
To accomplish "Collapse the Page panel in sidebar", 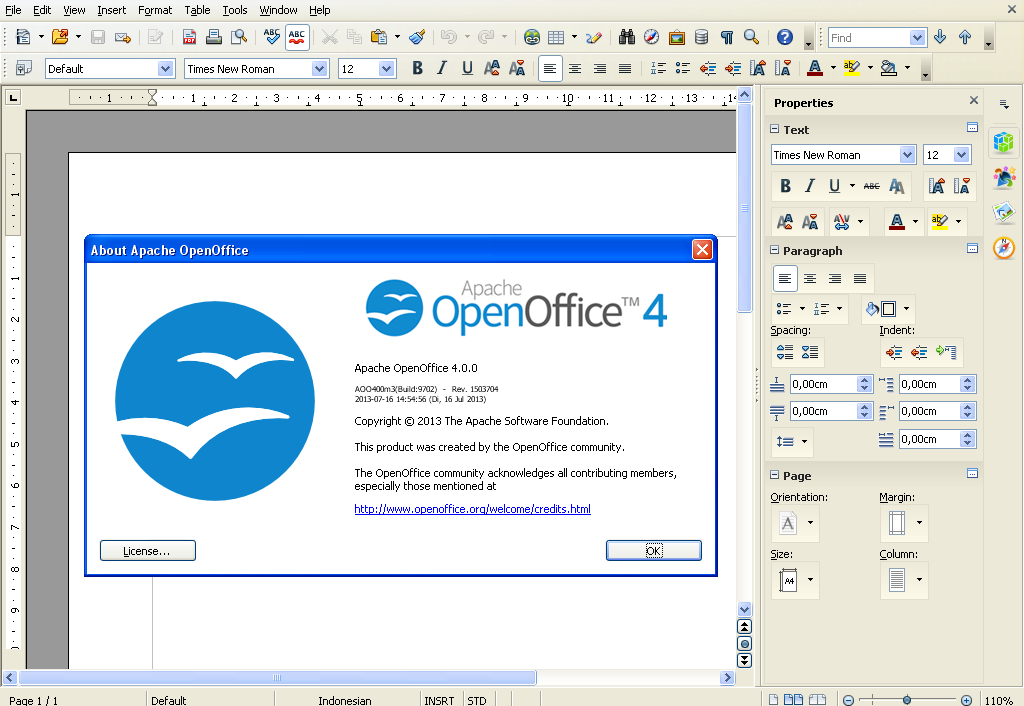I will pos(775,475).
